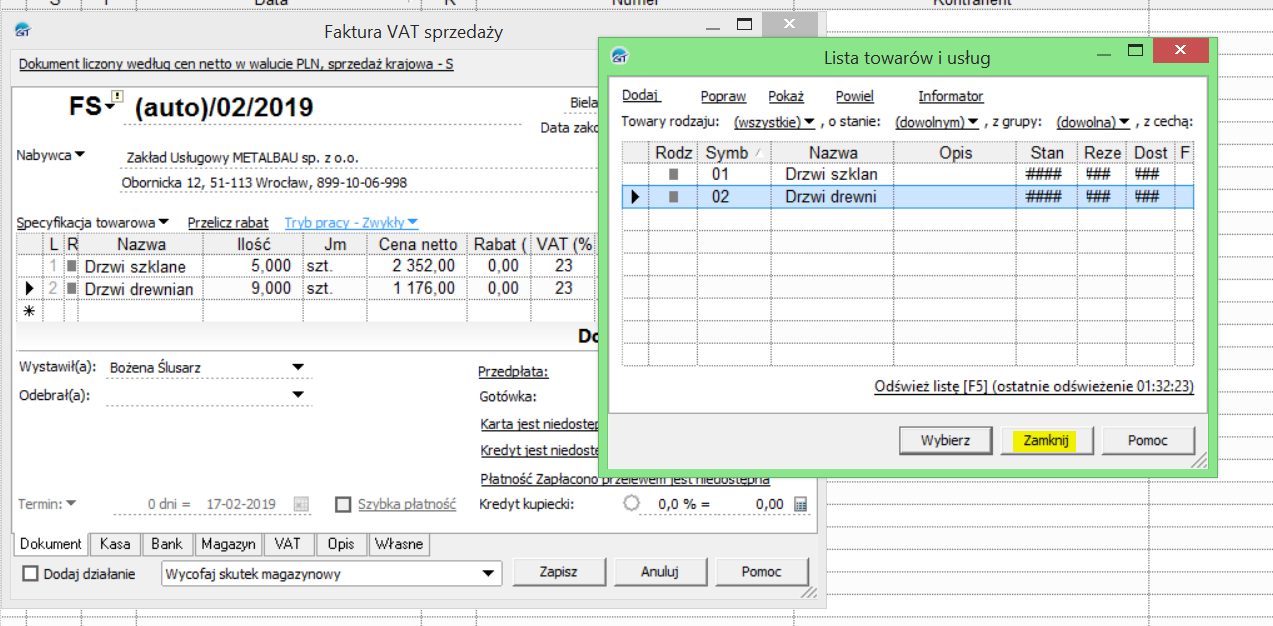
Task: Click Powiel in the list window menu
Action: [x=855, y=96]
